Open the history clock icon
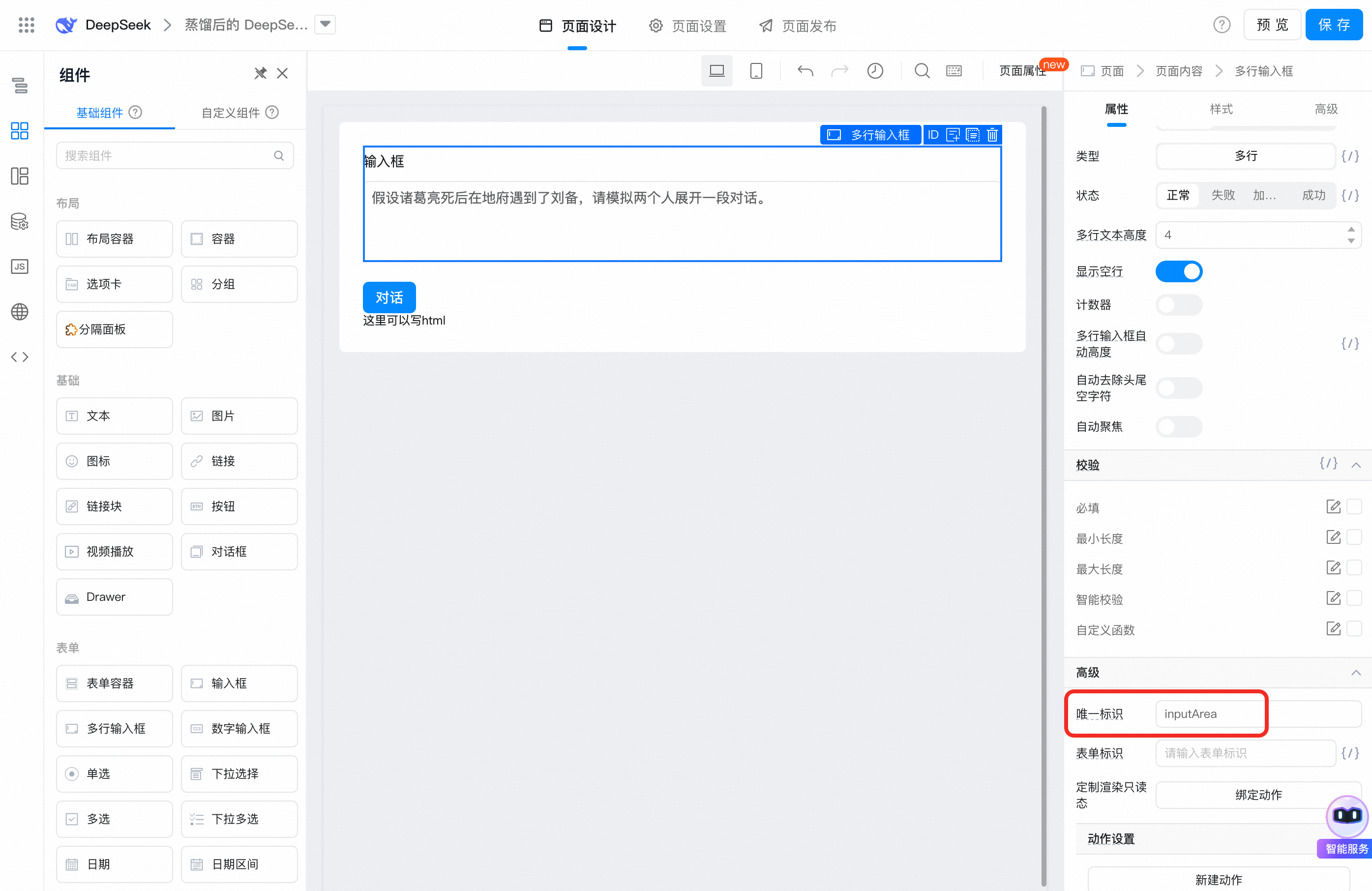This screenshot has height=891, width=1372. 875,71
